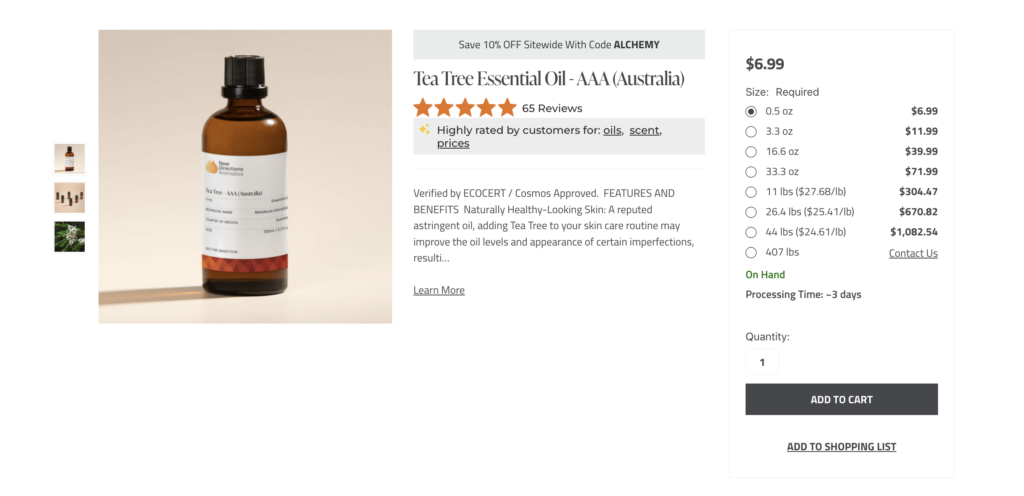
Task: Click Add to Shopping List
Action: coord(841,447)
